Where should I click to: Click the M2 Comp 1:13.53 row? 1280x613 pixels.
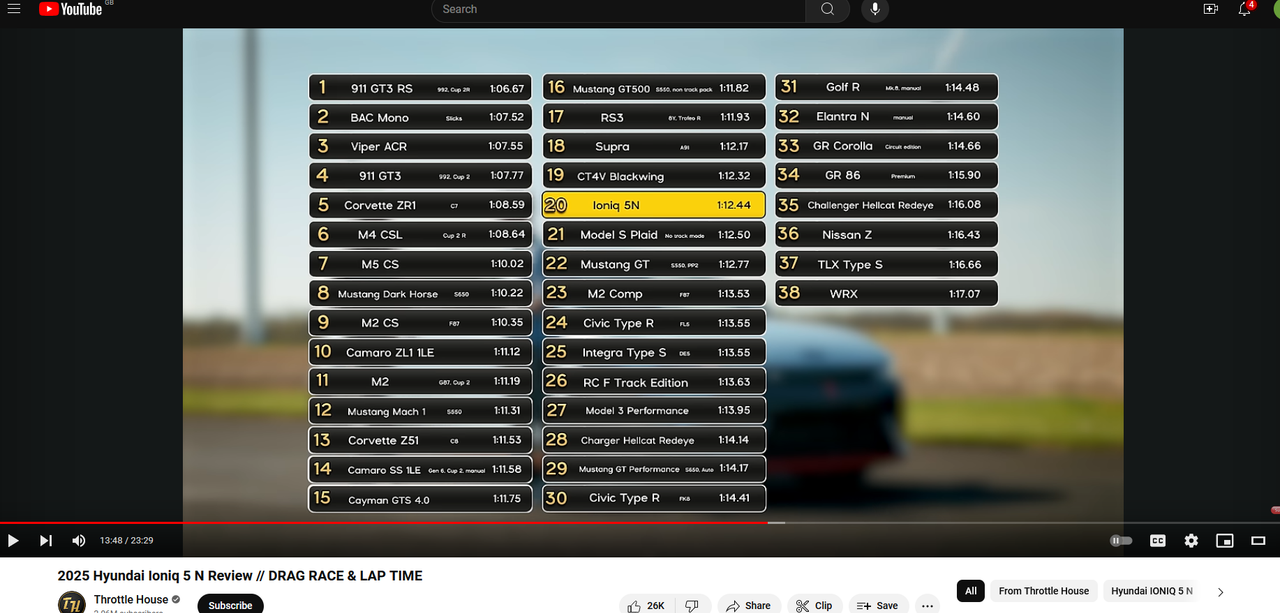[x=654, y=293]
